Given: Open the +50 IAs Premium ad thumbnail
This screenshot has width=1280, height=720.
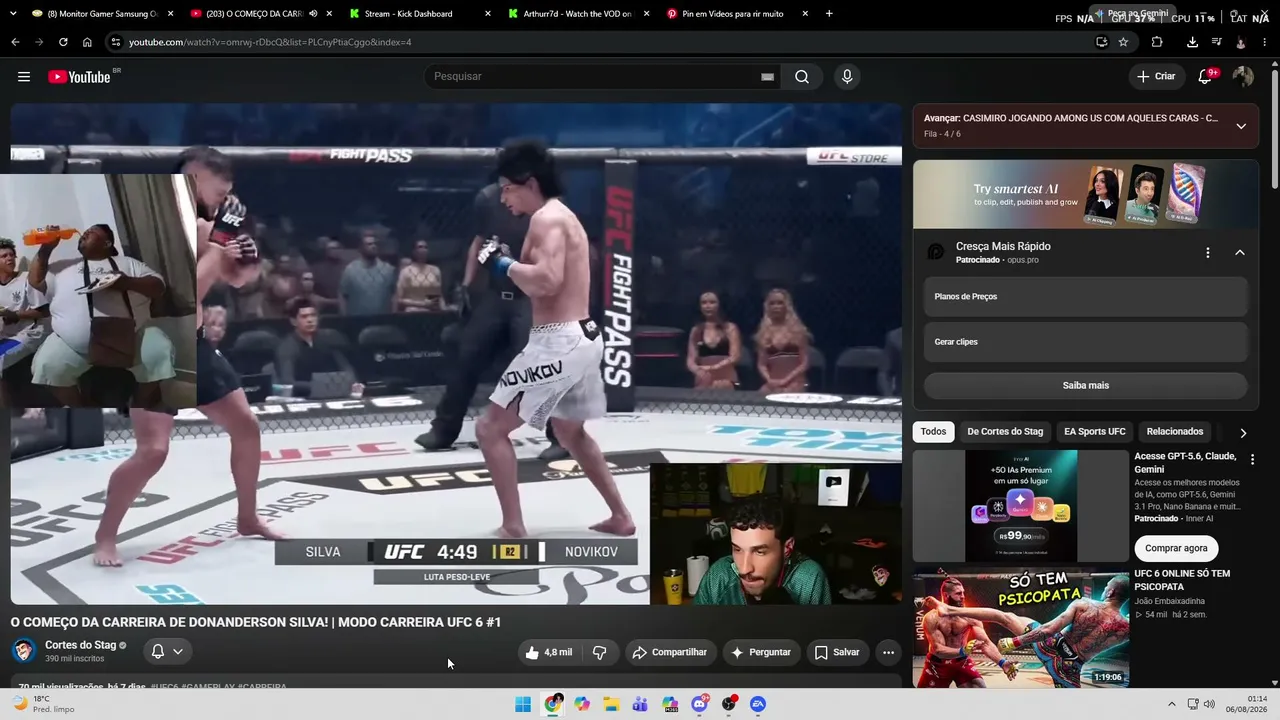Looking at the screenshot, I should click(1021, 506).
